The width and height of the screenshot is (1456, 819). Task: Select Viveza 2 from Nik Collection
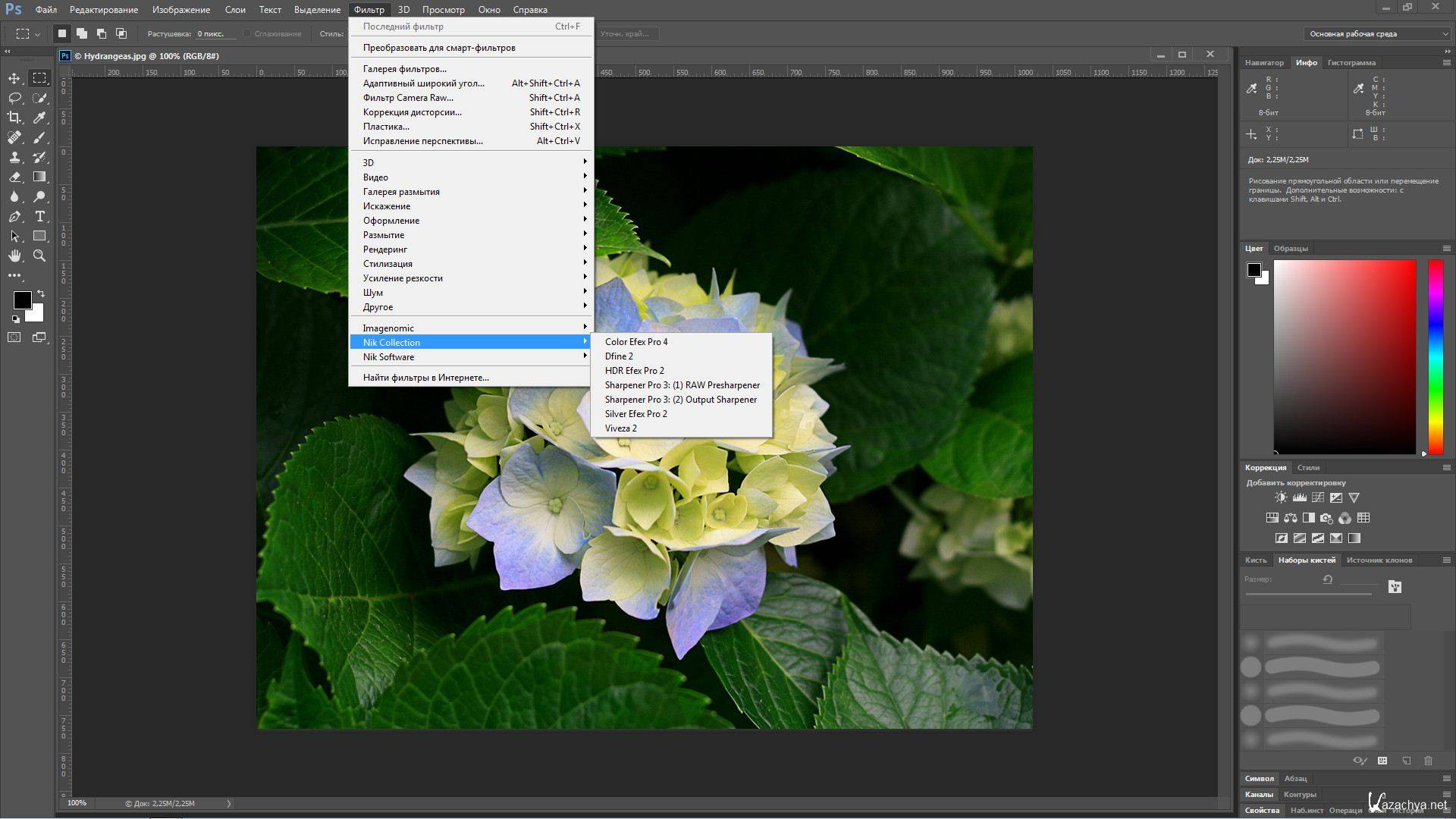pos(620,428)
